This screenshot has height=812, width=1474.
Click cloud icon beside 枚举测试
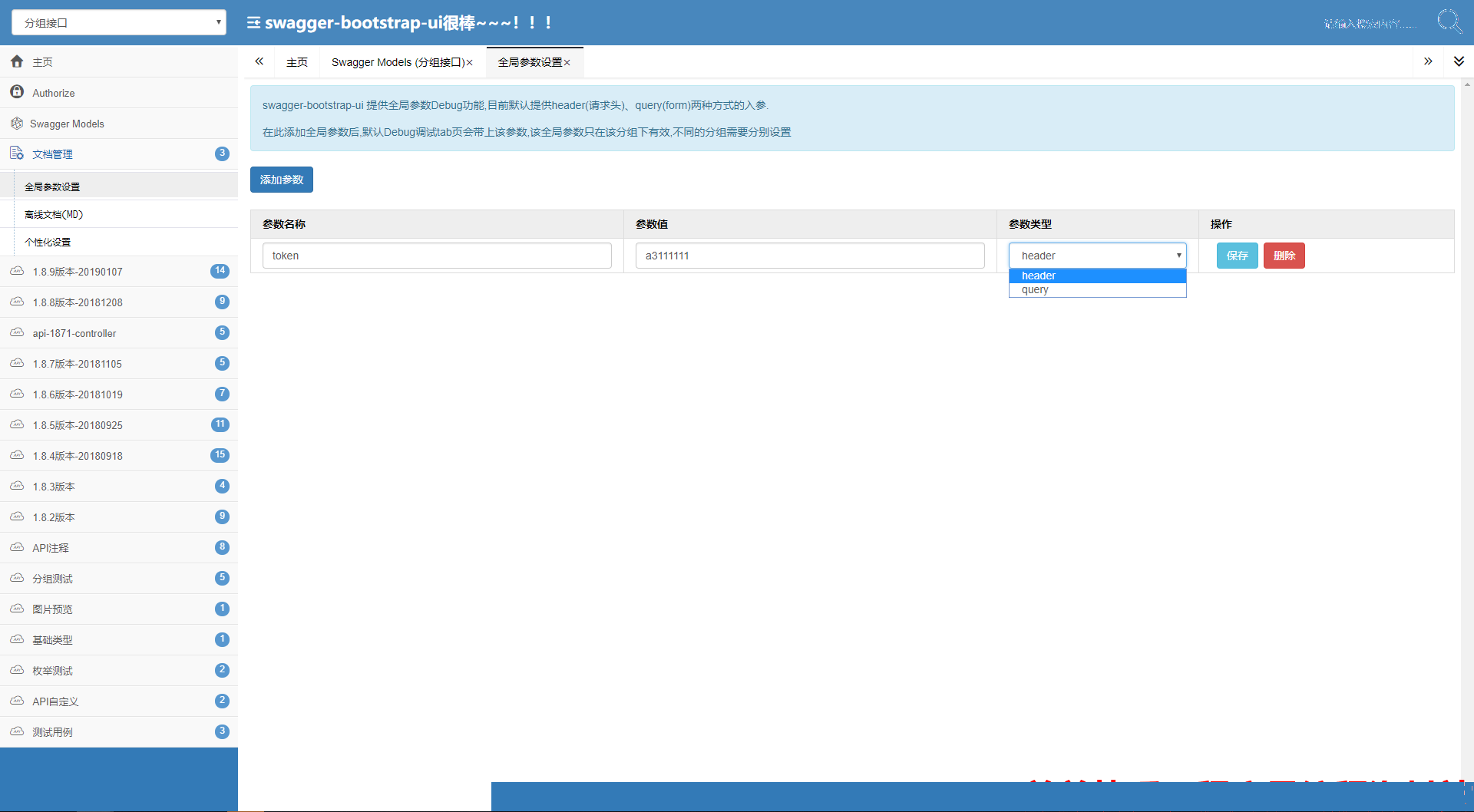[x=17, y=670]
